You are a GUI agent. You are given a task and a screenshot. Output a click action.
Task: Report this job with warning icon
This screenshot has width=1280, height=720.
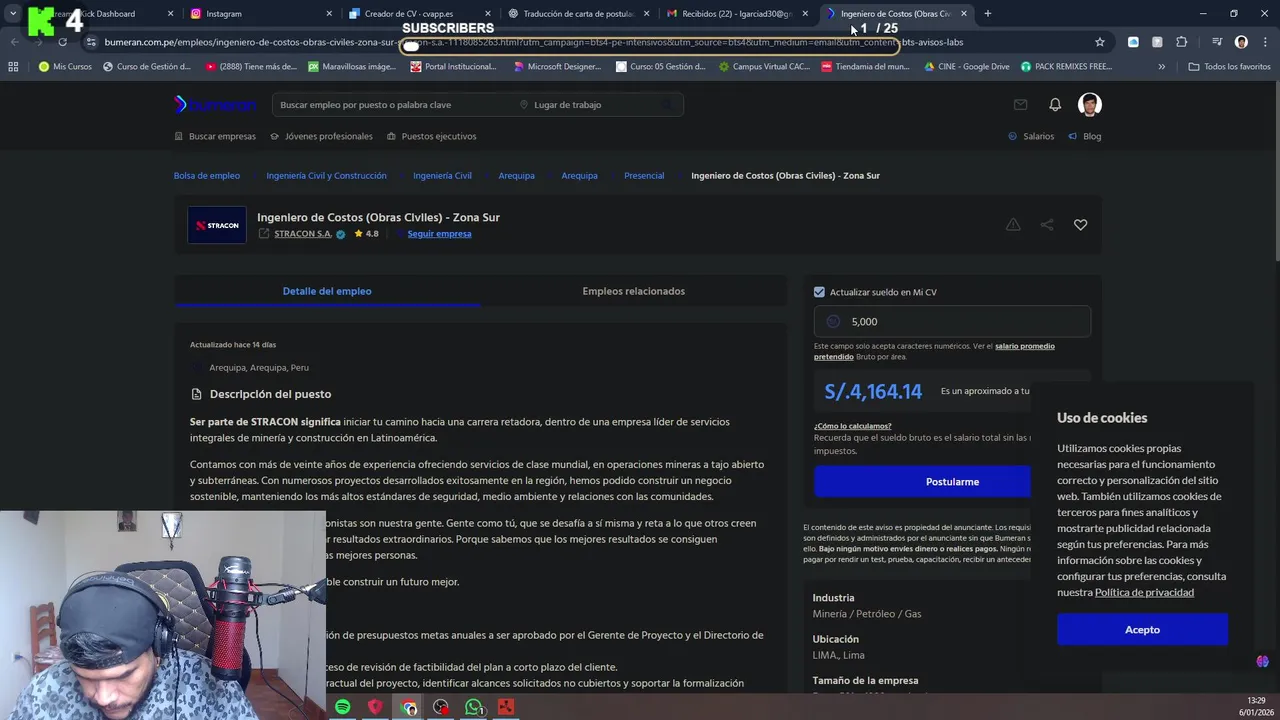click(x=1013, y=225)
